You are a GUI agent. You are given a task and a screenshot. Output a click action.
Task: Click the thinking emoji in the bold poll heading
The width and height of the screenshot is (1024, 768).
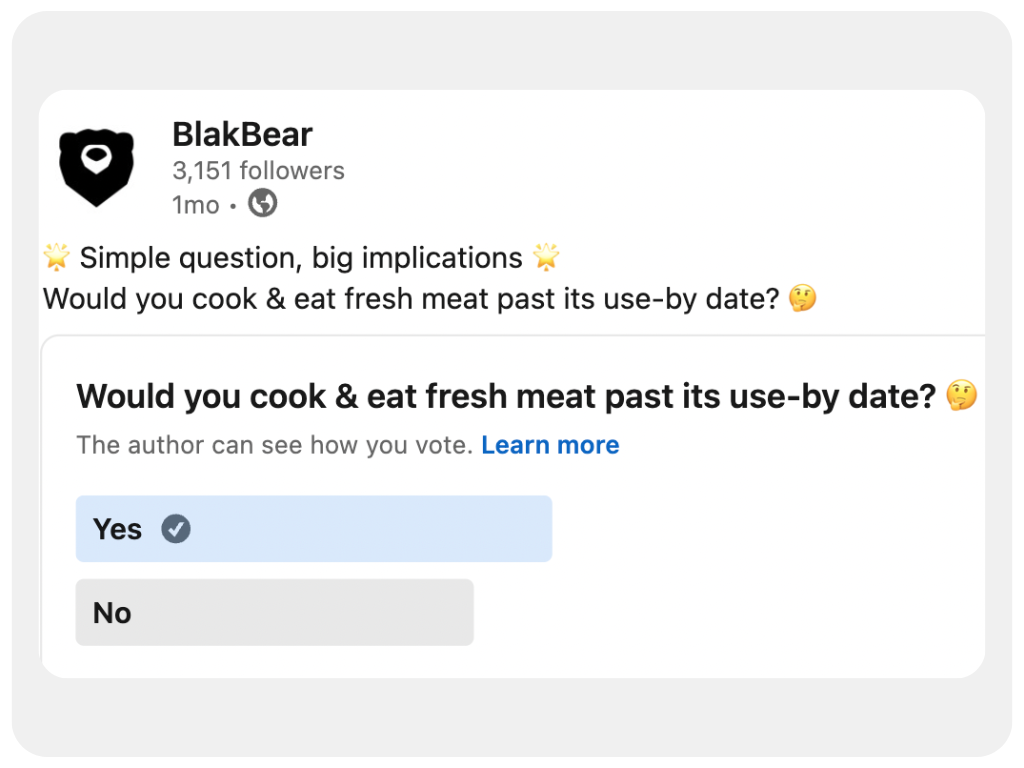[x=961, y=397]
